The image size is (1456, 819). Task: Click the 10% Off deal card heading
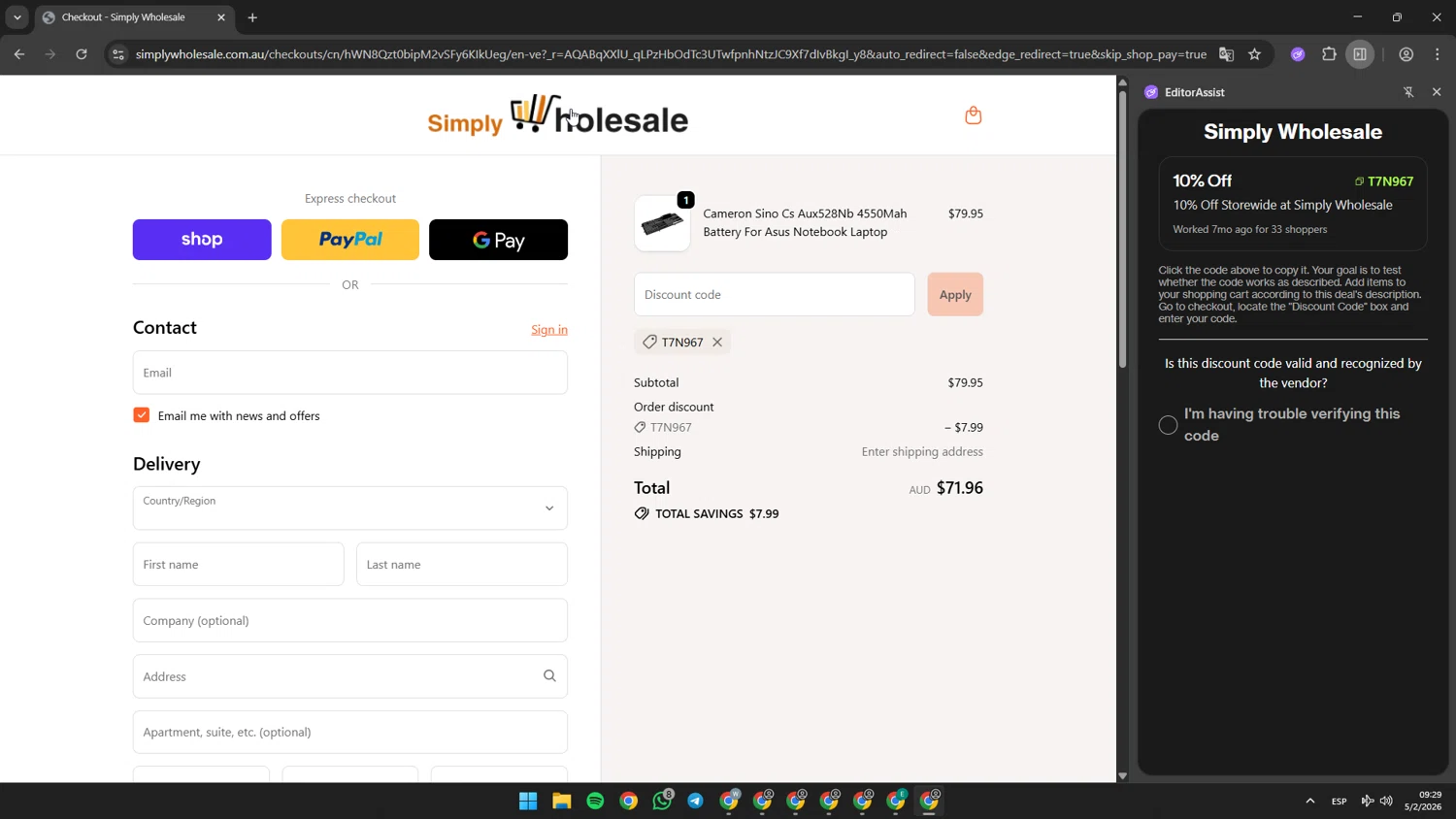[1202, 180]
